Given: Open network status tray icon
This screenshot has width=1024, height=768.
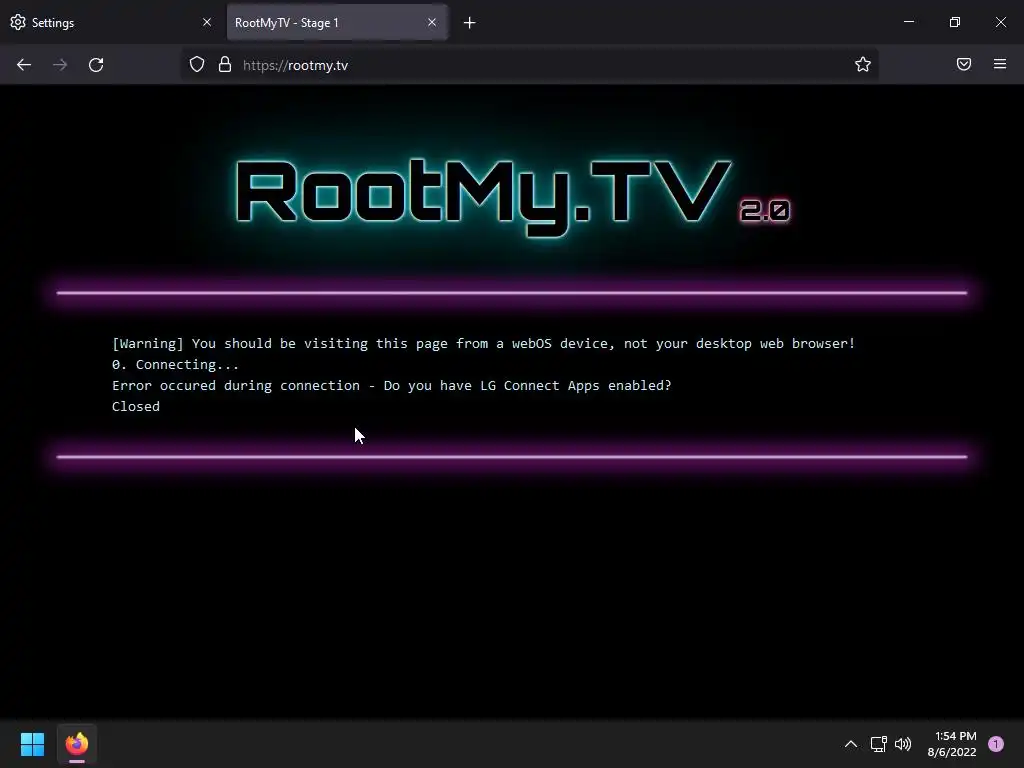Looking at the screenshot, I should point(878,744).
